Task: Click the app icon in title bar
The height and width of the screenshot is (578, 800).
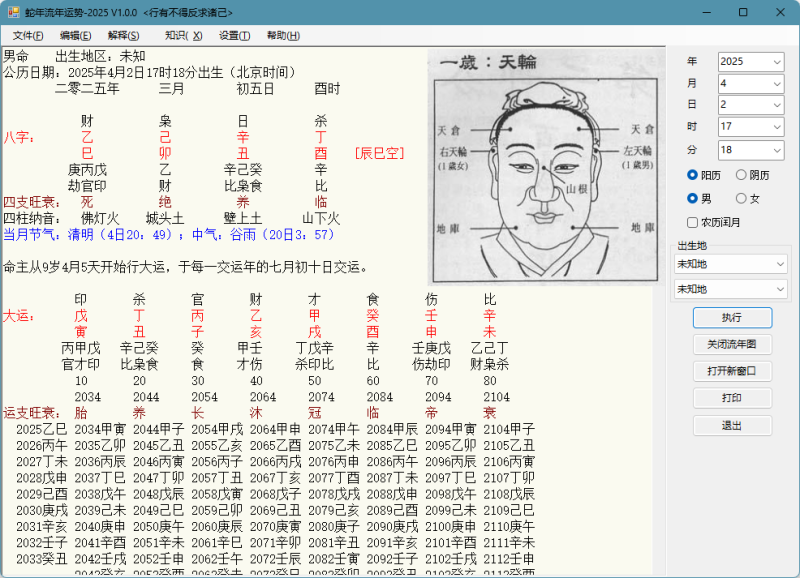Action: pyautogui.click(x=13, y=12)
